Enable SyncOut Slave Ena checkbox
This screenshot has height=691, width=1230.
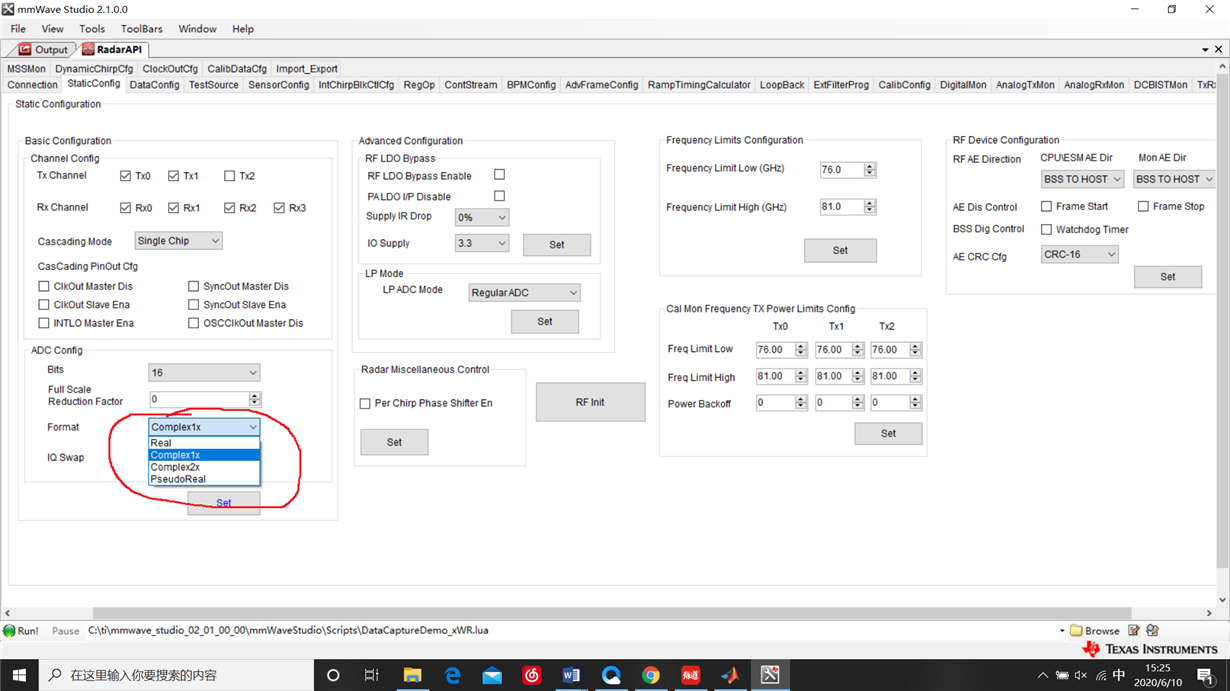click(x=193, y=305)
